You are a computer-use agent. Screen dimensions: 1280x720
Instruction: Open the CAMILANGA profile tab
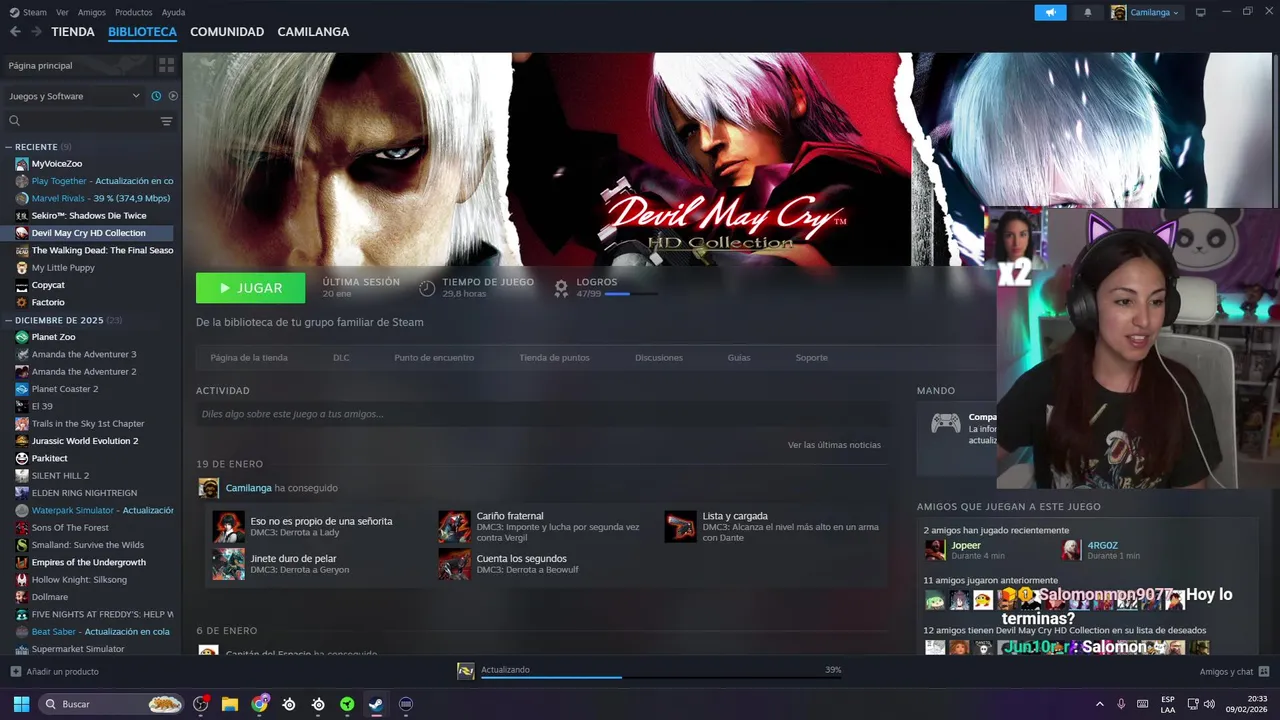point(313,32)
